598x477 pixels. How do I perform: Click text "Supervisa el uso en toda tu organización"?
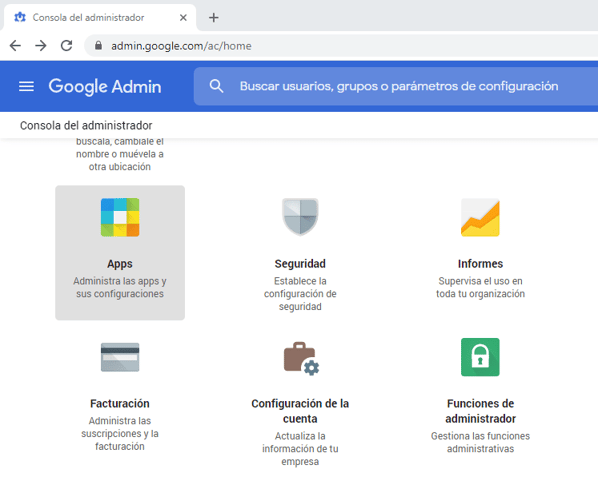tap(480, 287)
